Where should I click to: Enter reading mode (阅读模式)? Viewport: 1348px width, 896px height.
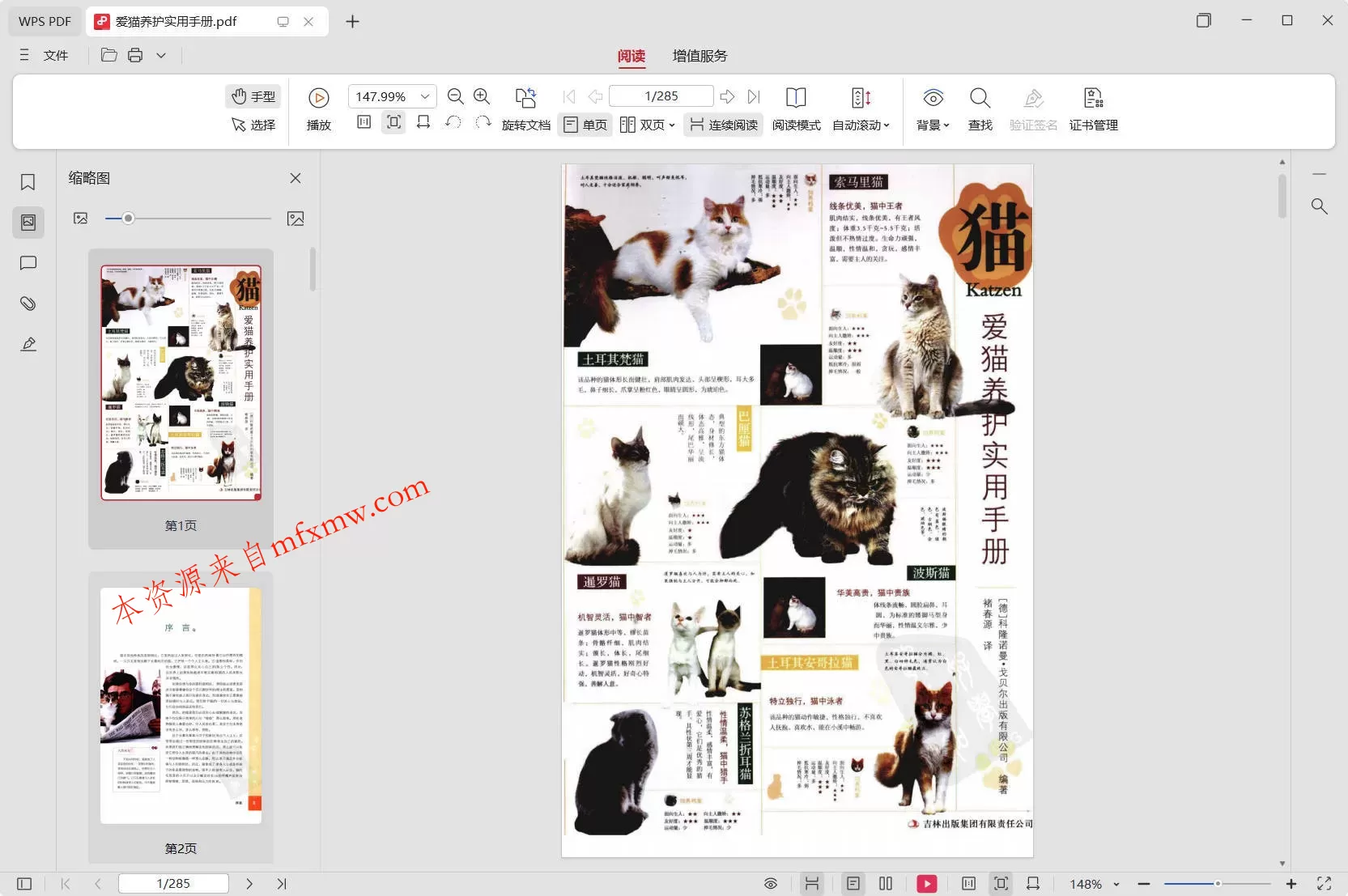tap(796, 109)
